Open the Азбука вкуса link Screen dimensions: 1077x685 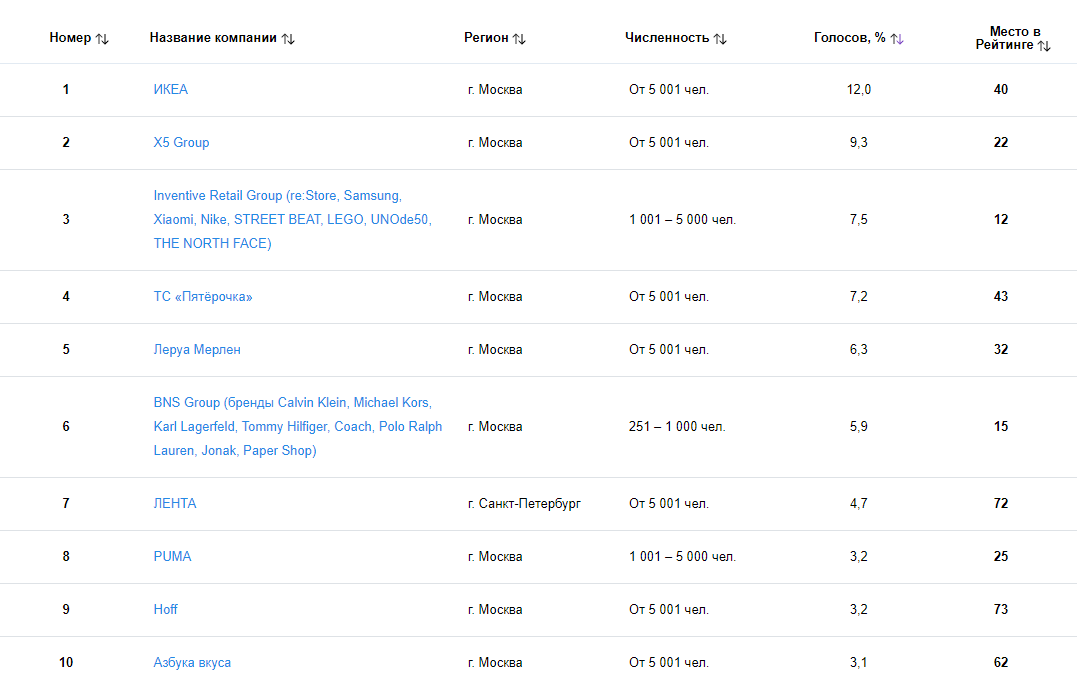click(192, 662)
